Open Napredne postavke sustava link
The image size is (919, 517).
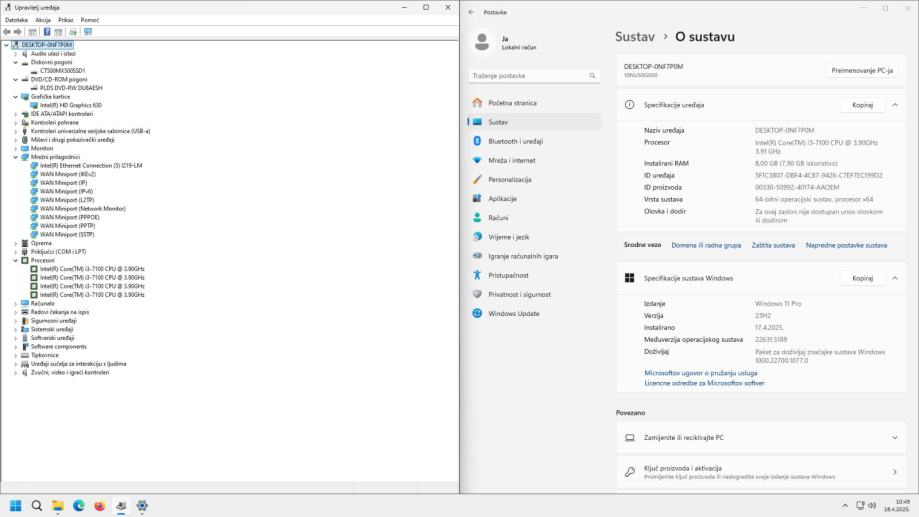coord(846,246)
